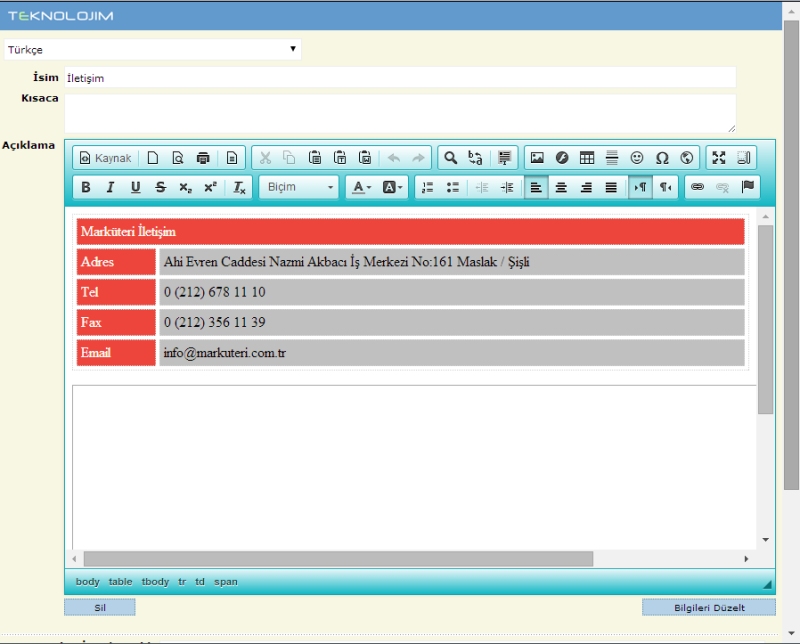Open the Türkçe language dropdown
The image size is (800, 644).
tap(153, 49)
